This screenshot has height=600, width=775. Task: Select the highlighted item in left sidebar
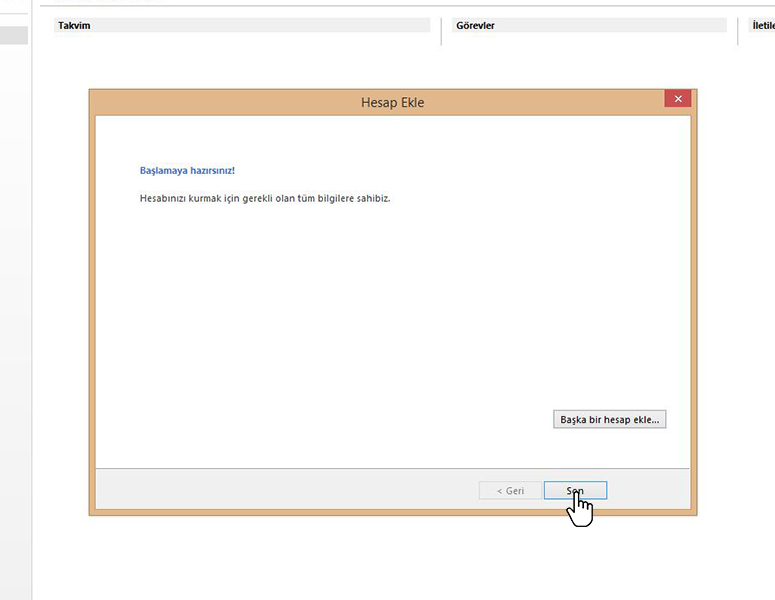(14, 36)
